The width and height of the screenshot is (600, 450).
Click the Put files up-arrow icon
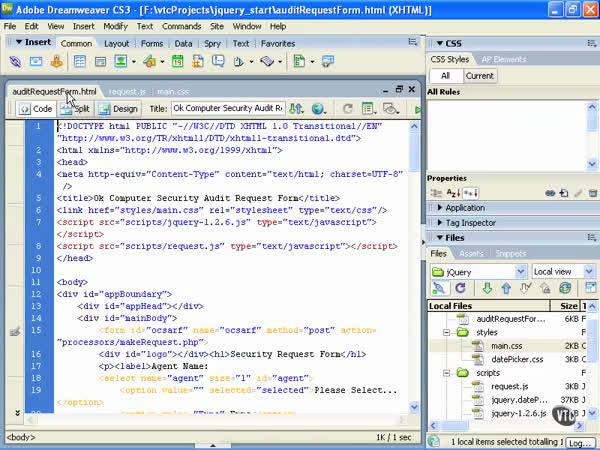pos(507,288)
